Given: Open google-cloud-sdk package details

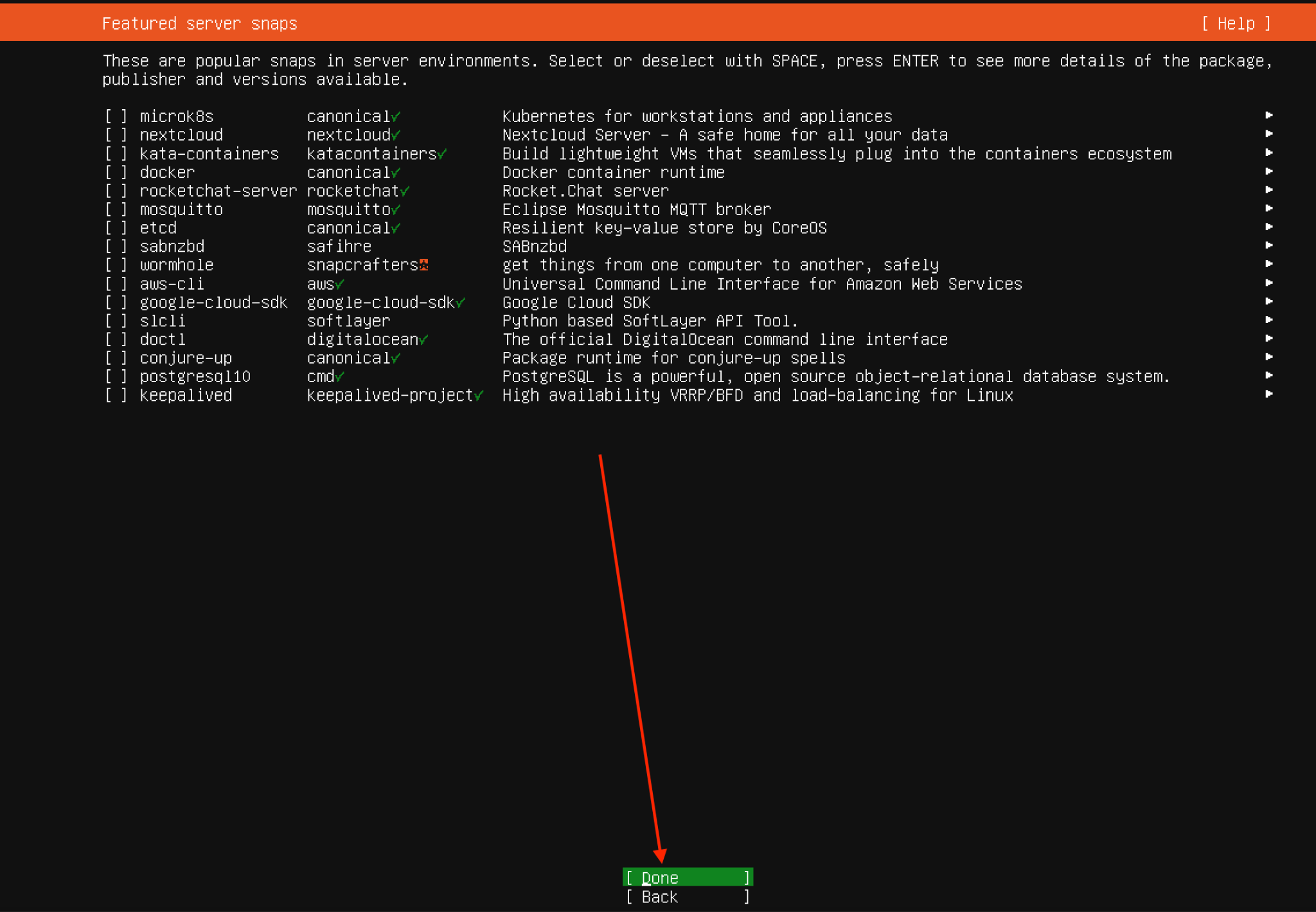Looking at the screenshot, I should 1269,302.
